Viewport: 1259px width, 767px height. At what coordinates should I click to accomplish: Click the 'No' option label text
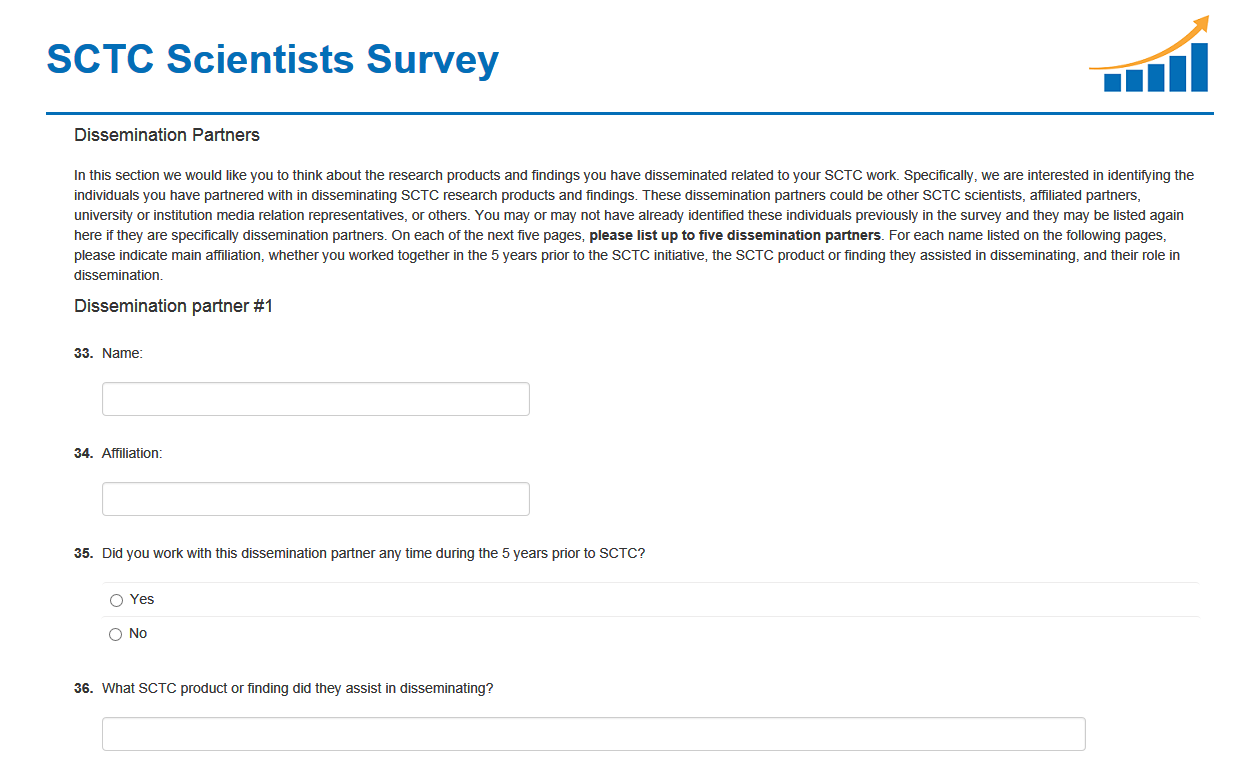click(138, 633)
